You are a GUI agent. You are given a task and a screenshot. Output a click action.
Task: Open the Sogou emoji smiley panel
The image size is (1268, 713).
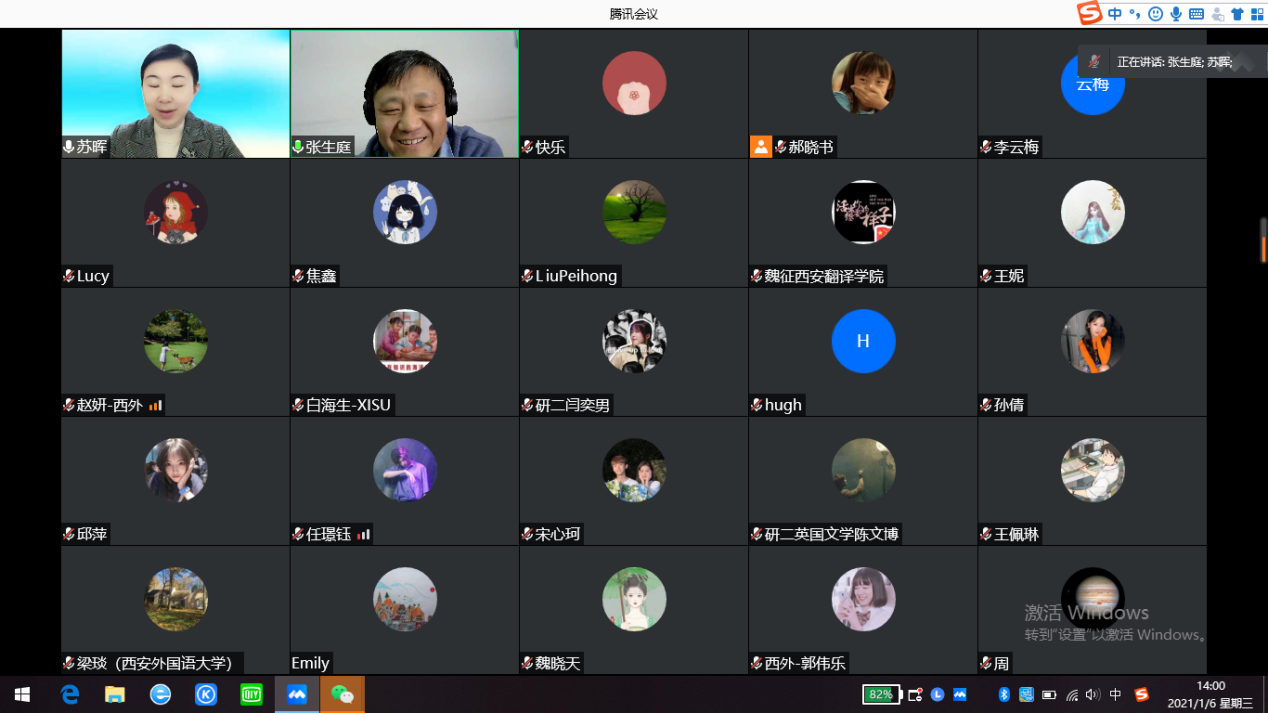point(1155,14)
